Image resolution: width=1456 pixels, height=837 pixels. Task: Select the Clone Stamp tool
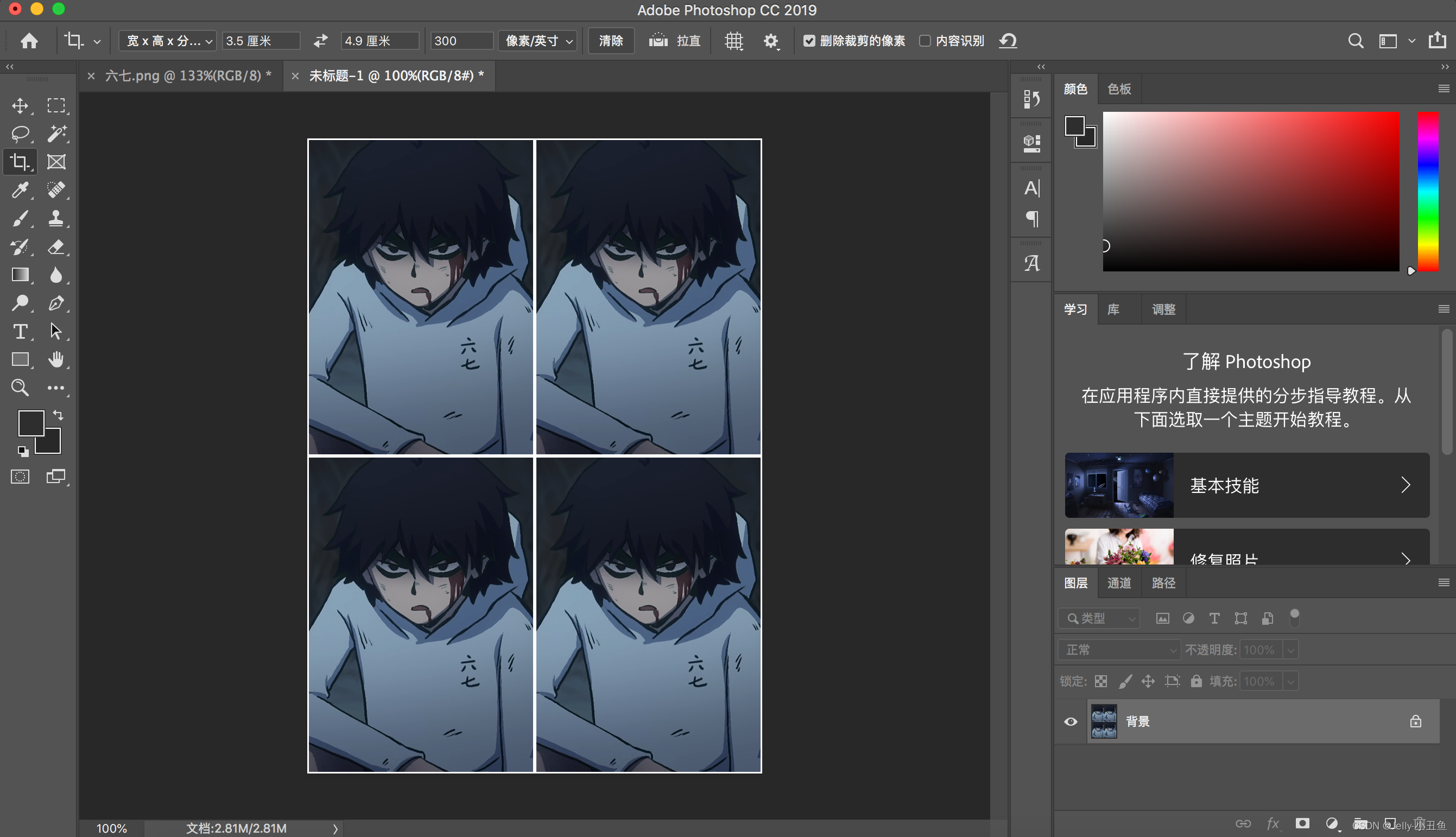point(56,218)
